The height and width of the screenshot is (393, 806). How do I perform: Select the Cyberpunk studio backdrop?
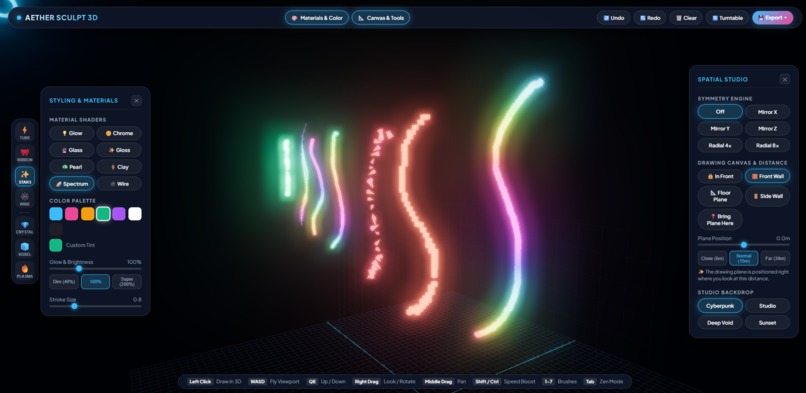(x=720, y=306)
